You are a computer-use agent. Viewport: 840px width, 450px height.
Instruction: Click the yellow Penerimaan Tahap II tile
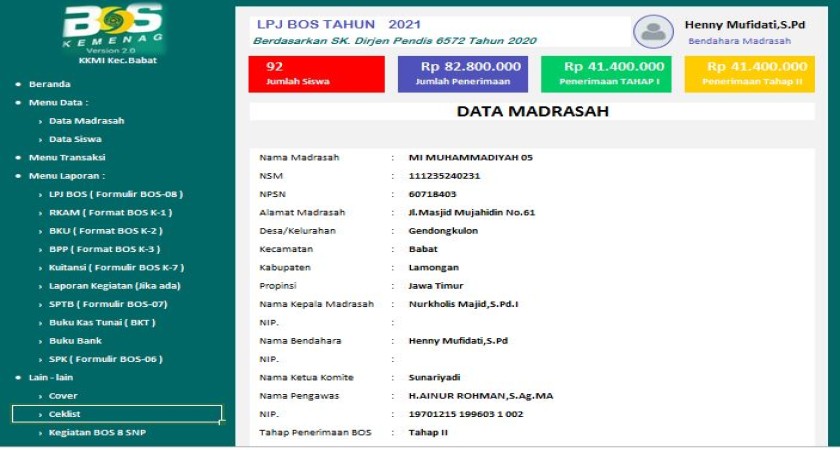point(749,74)
